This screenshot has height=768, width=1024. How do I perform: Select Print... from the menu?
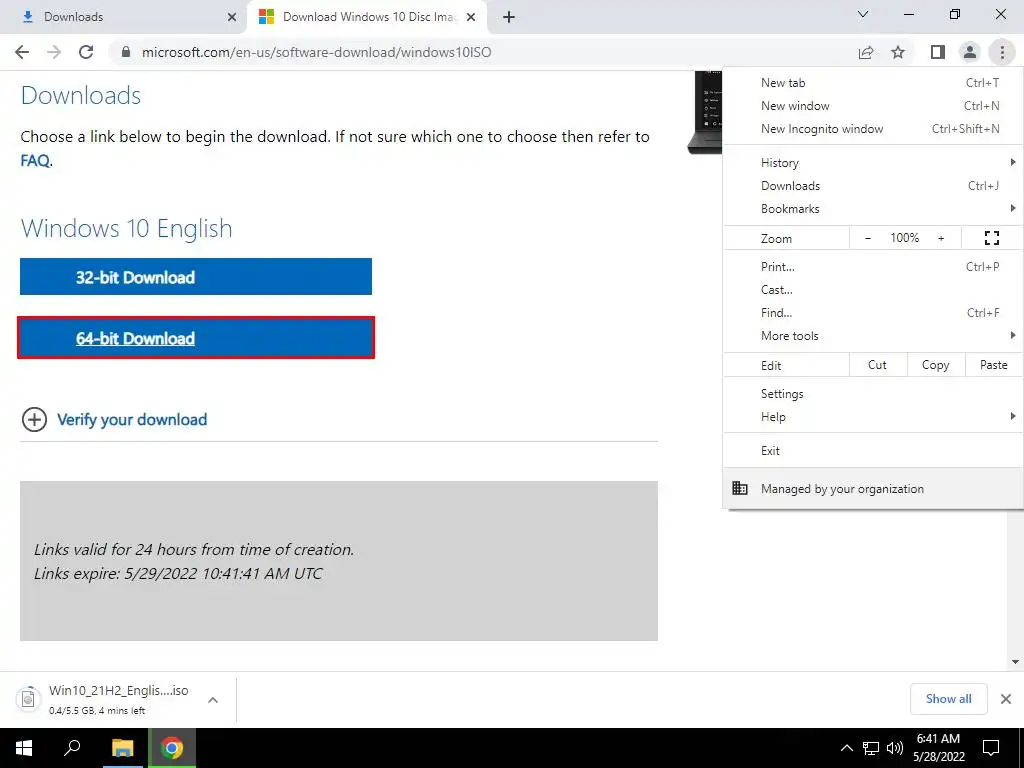[873, 266]
